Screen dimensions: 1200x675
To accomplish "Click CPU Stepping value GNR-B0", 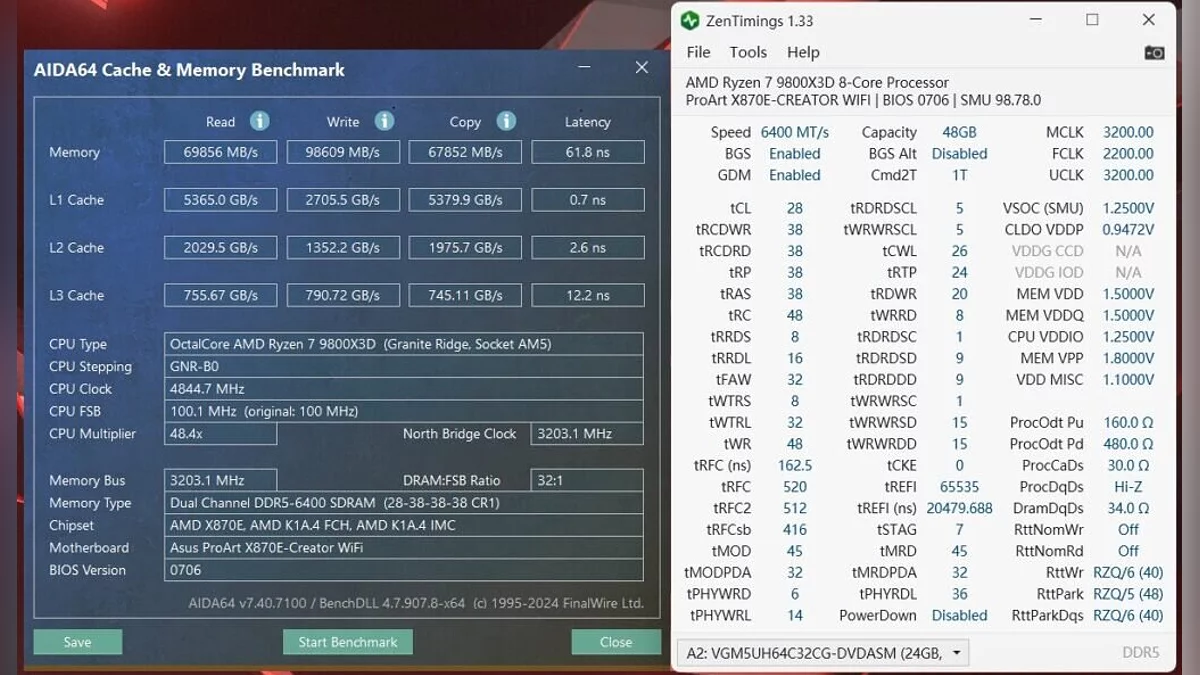I will pos(404,366).
